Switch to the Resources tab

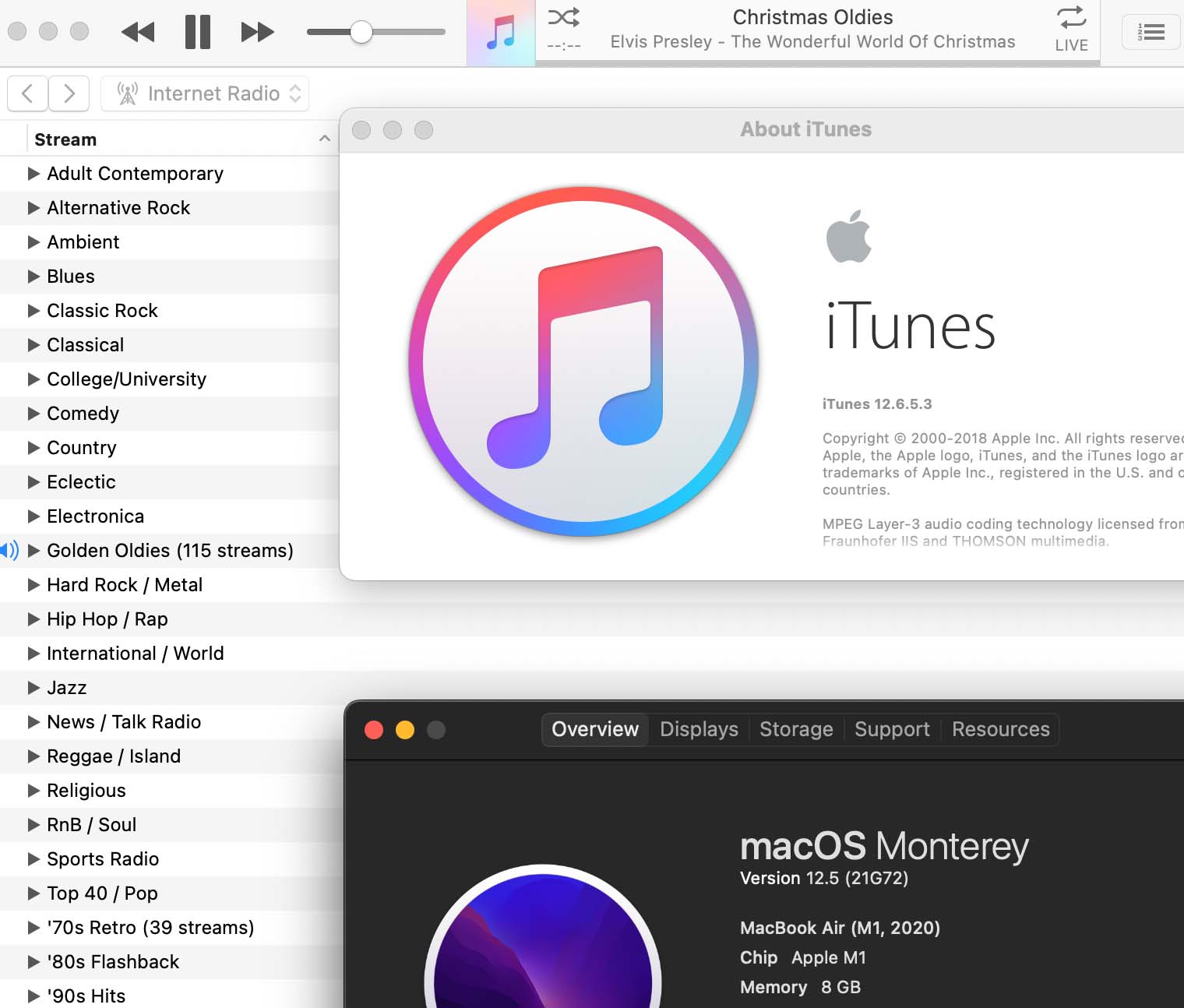pyautogui.click(x=1000, y=729)
